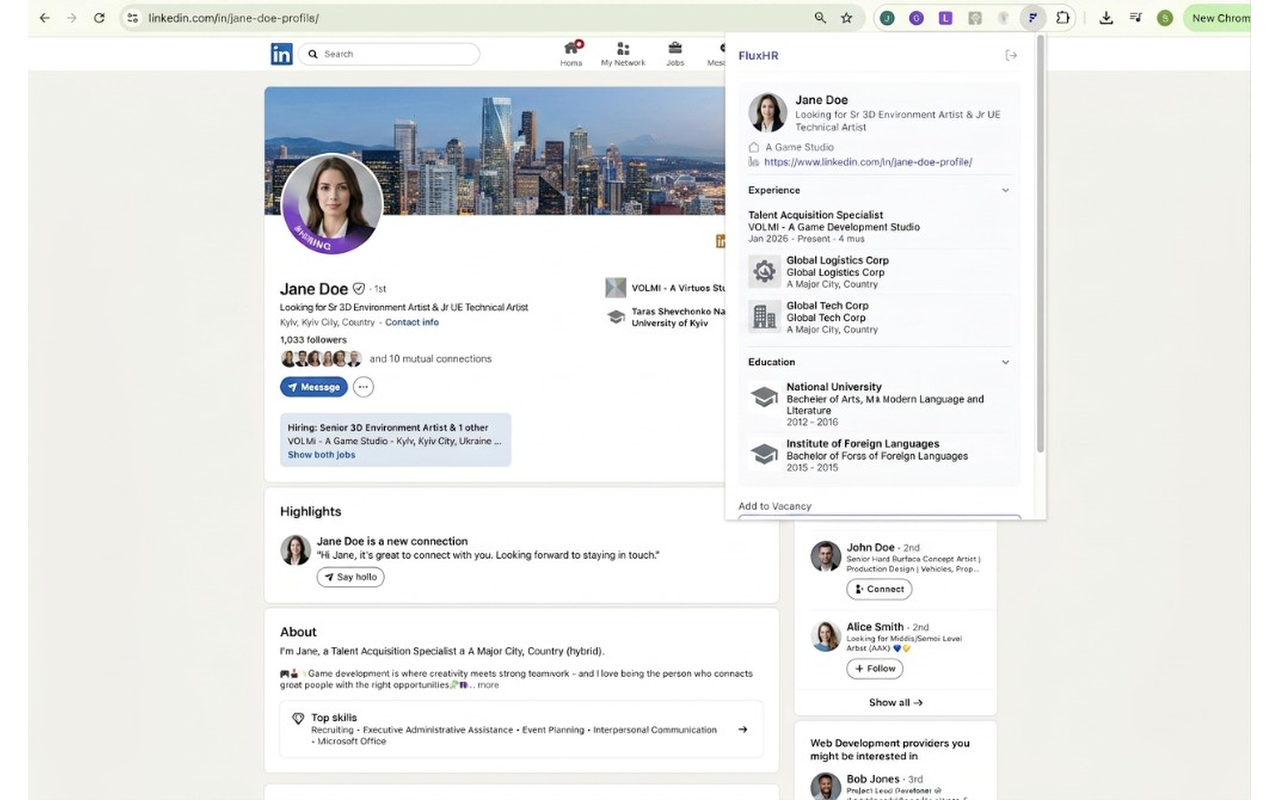Open John Doe's profile picture

(x=826, y=556)
